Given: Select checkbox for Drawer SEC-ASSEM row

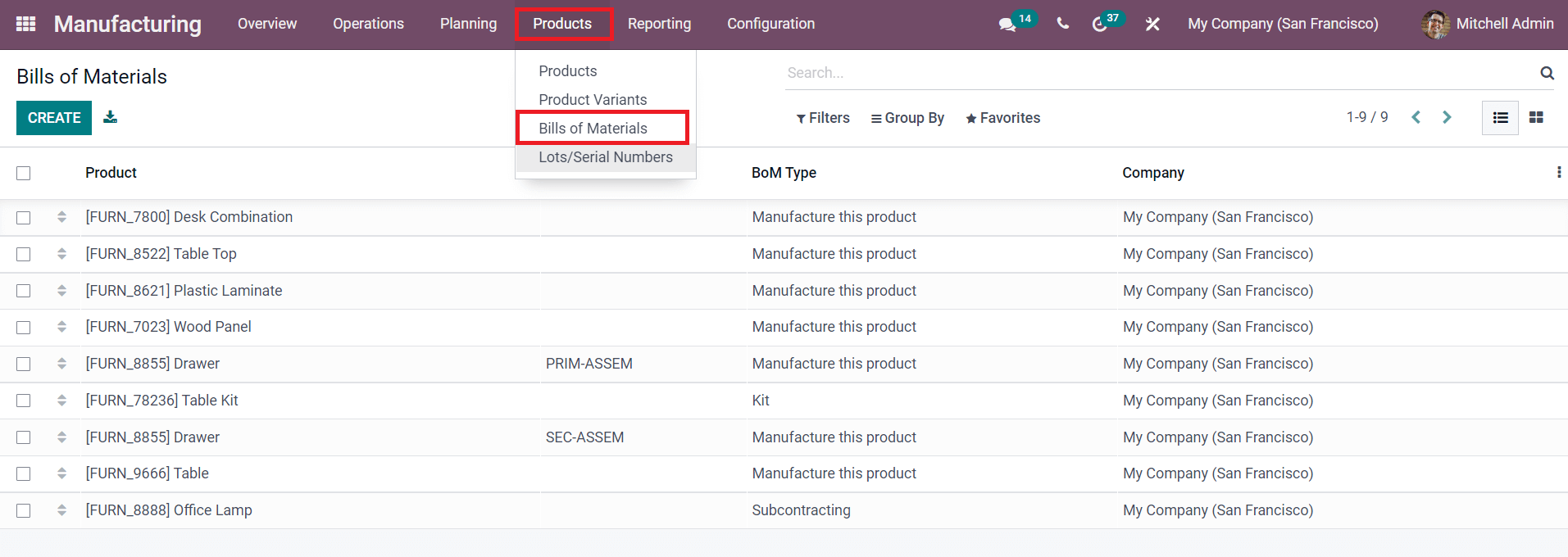Looking at the screenshot, I should pyautogui.click(x=23, y=437).
